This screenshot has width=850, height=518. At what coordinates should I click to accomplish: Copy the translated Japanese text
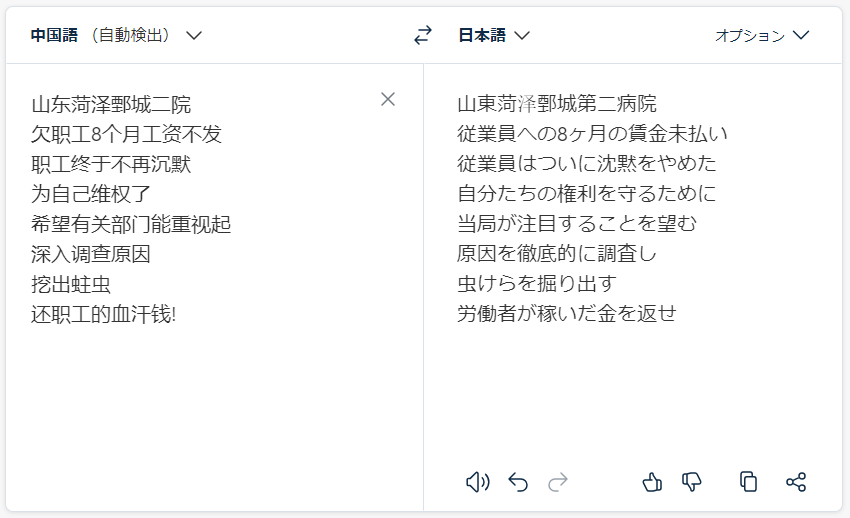point(748,482)
